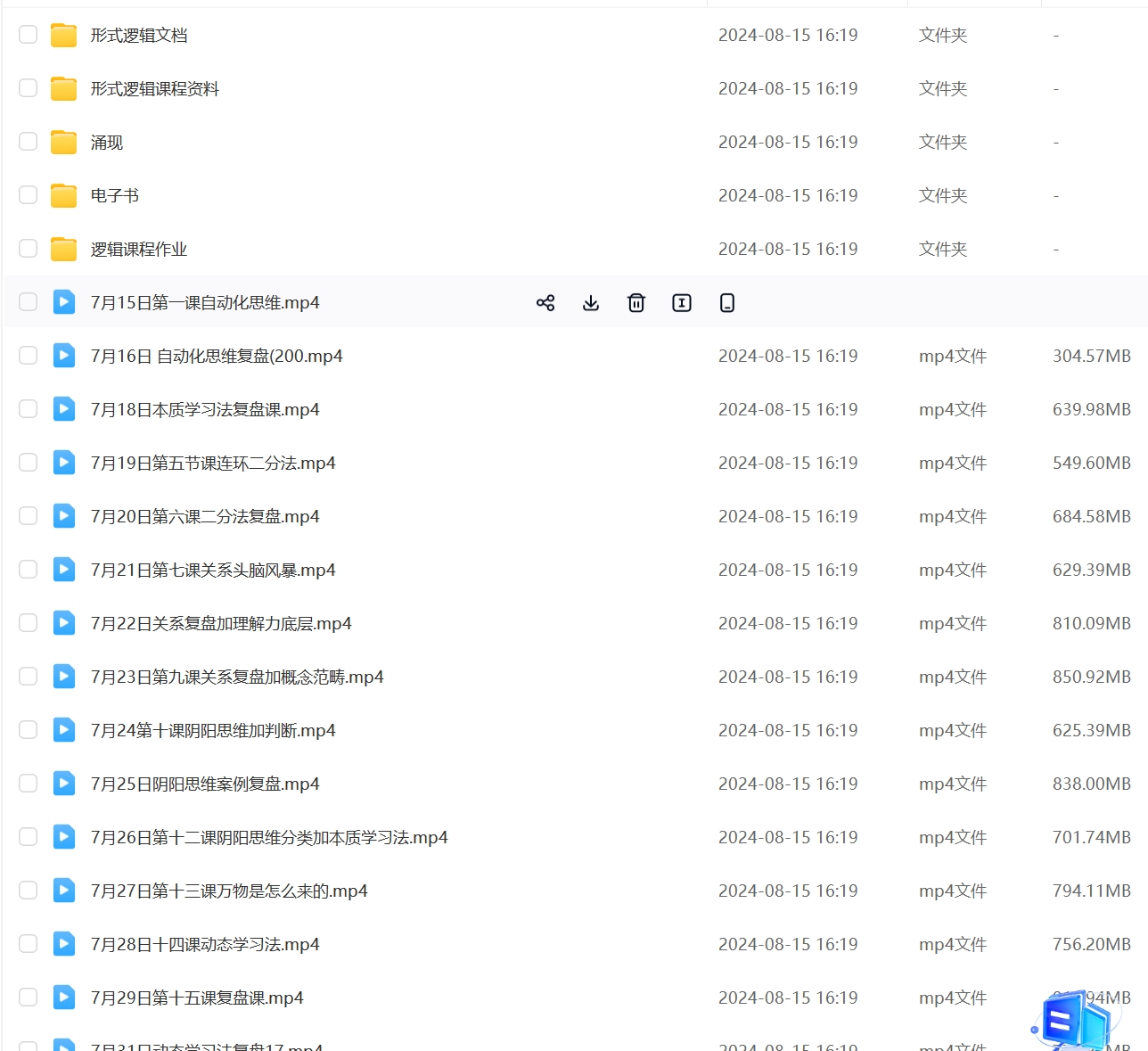Open the 电子书 folder name
Screen dimensions: 1148x1051
[115, 196]
